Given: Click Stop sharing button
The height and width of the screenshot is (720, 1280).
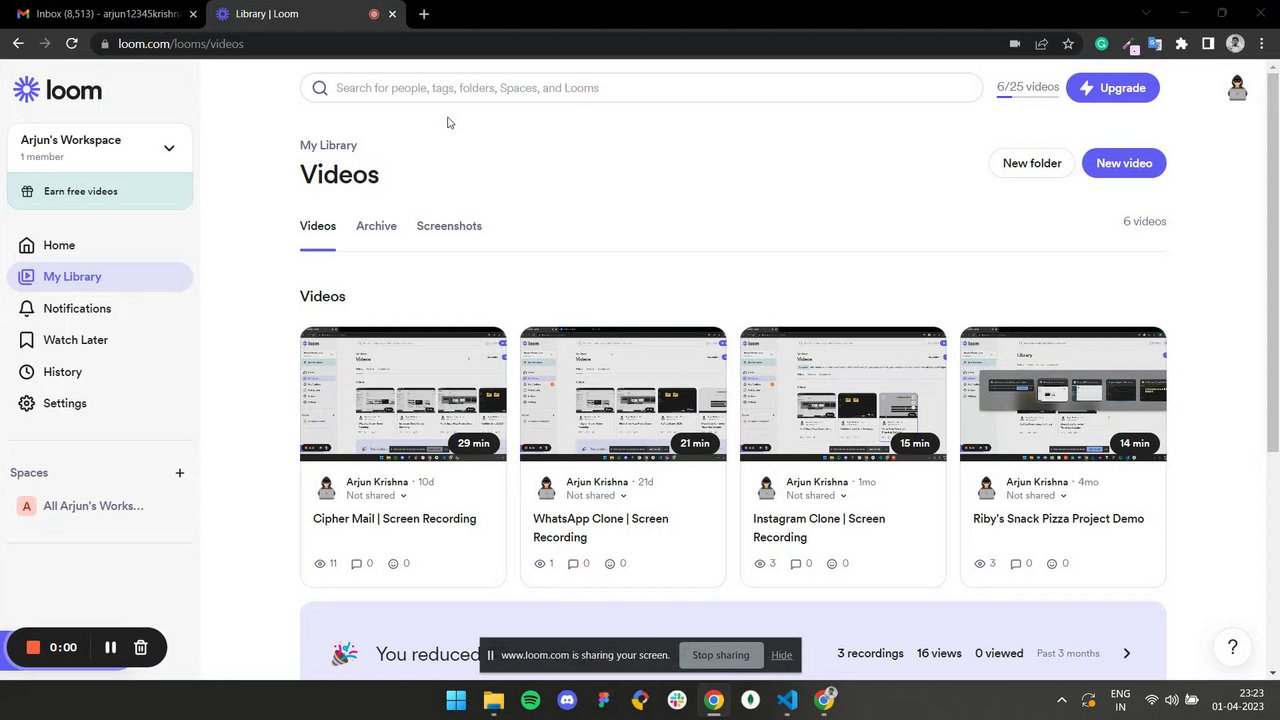Looking at the screenshot, I should 720,655.
